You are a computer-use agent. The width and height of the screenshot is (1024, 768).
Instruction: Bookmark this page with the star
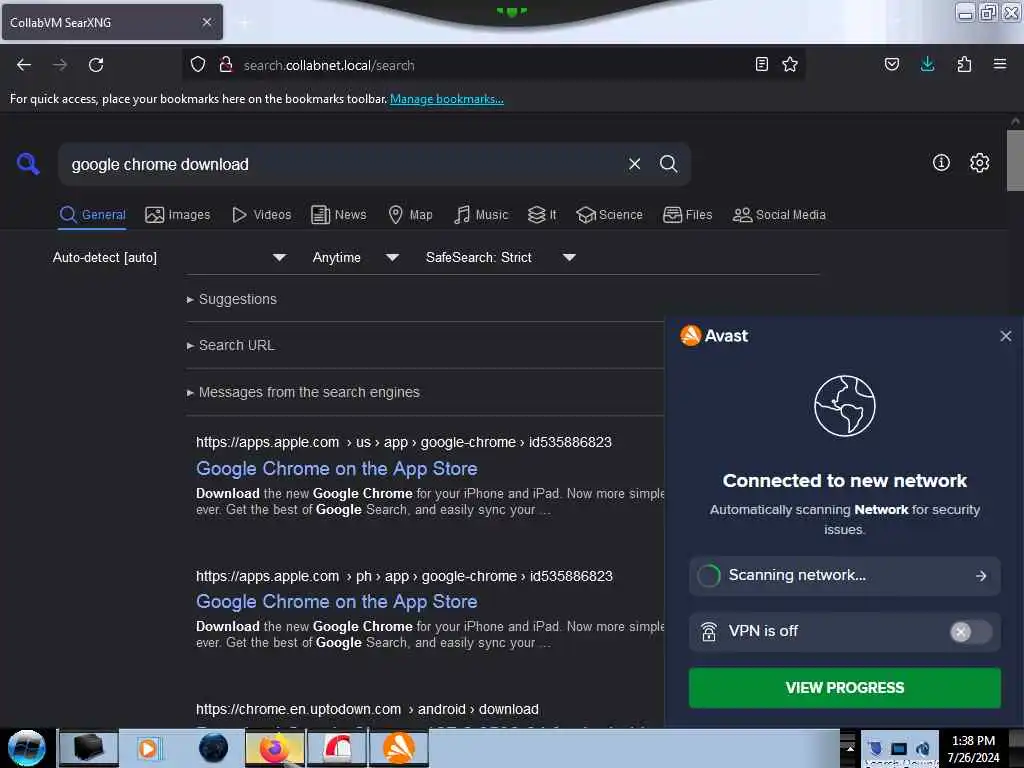click(x=790, y=64)
